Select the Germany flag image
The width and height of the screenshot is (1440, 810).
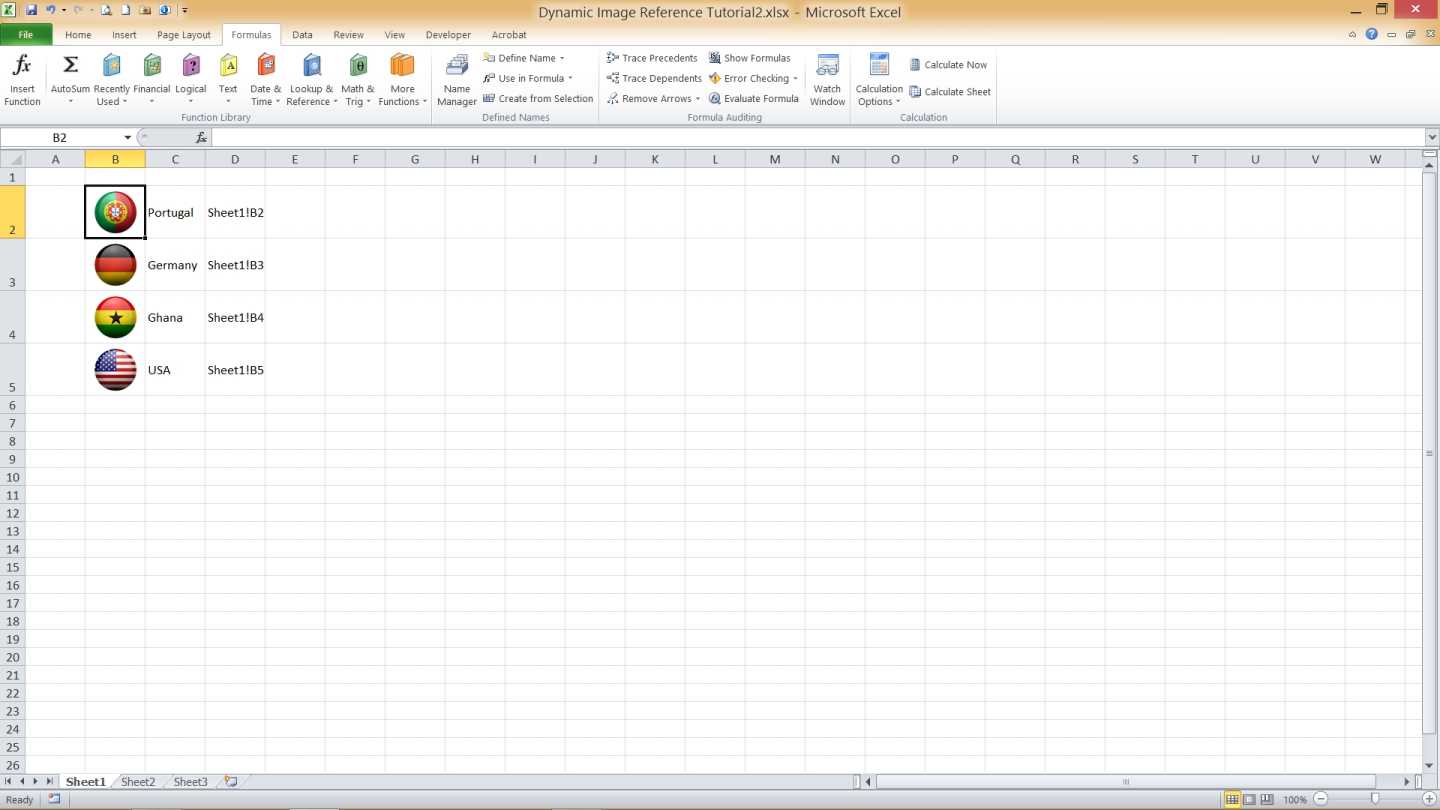(115, 265)
